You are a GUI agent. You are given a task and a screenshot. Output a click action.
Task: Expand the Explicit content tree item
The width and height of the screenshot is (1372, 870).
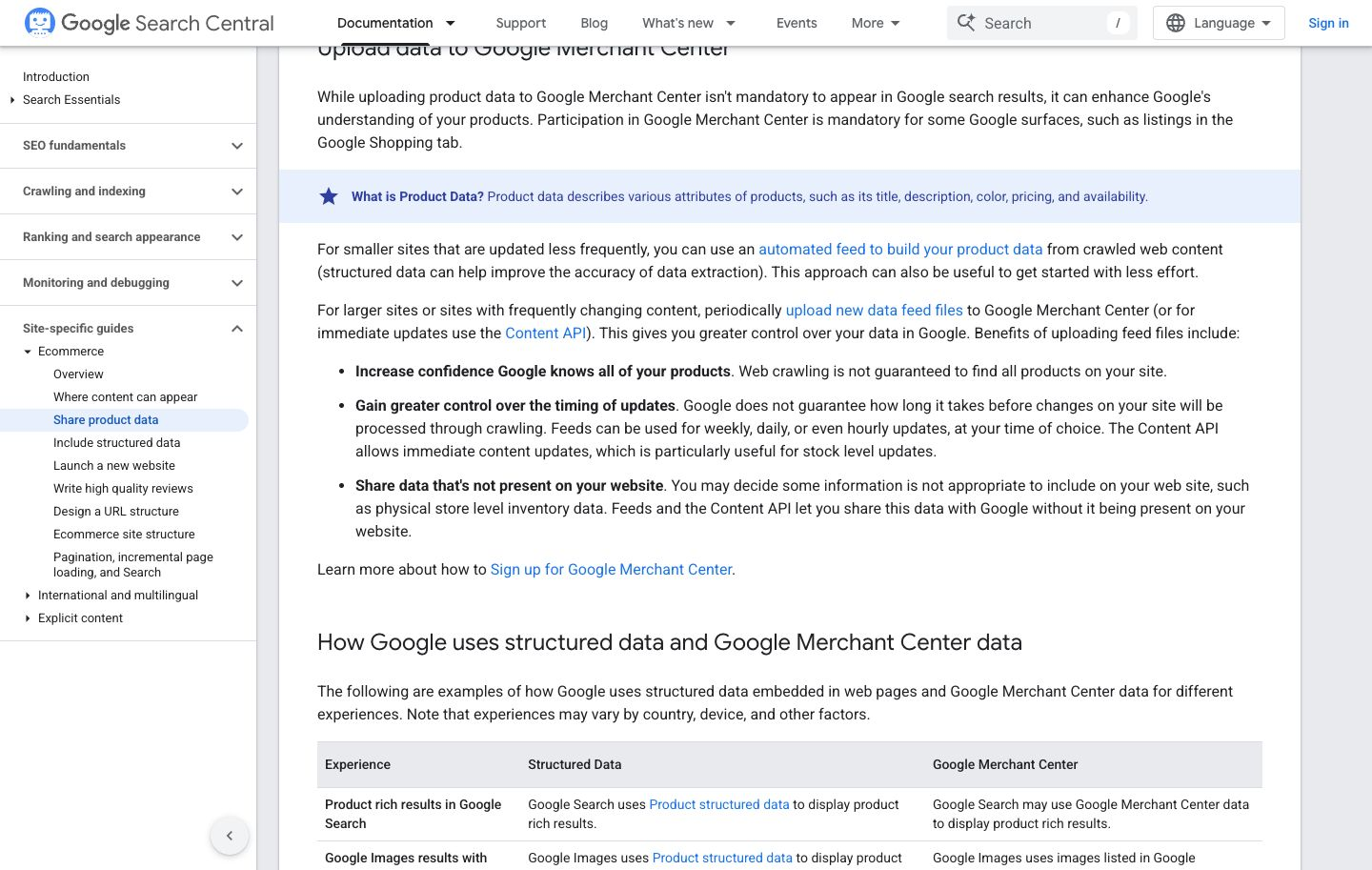(28, 618)
